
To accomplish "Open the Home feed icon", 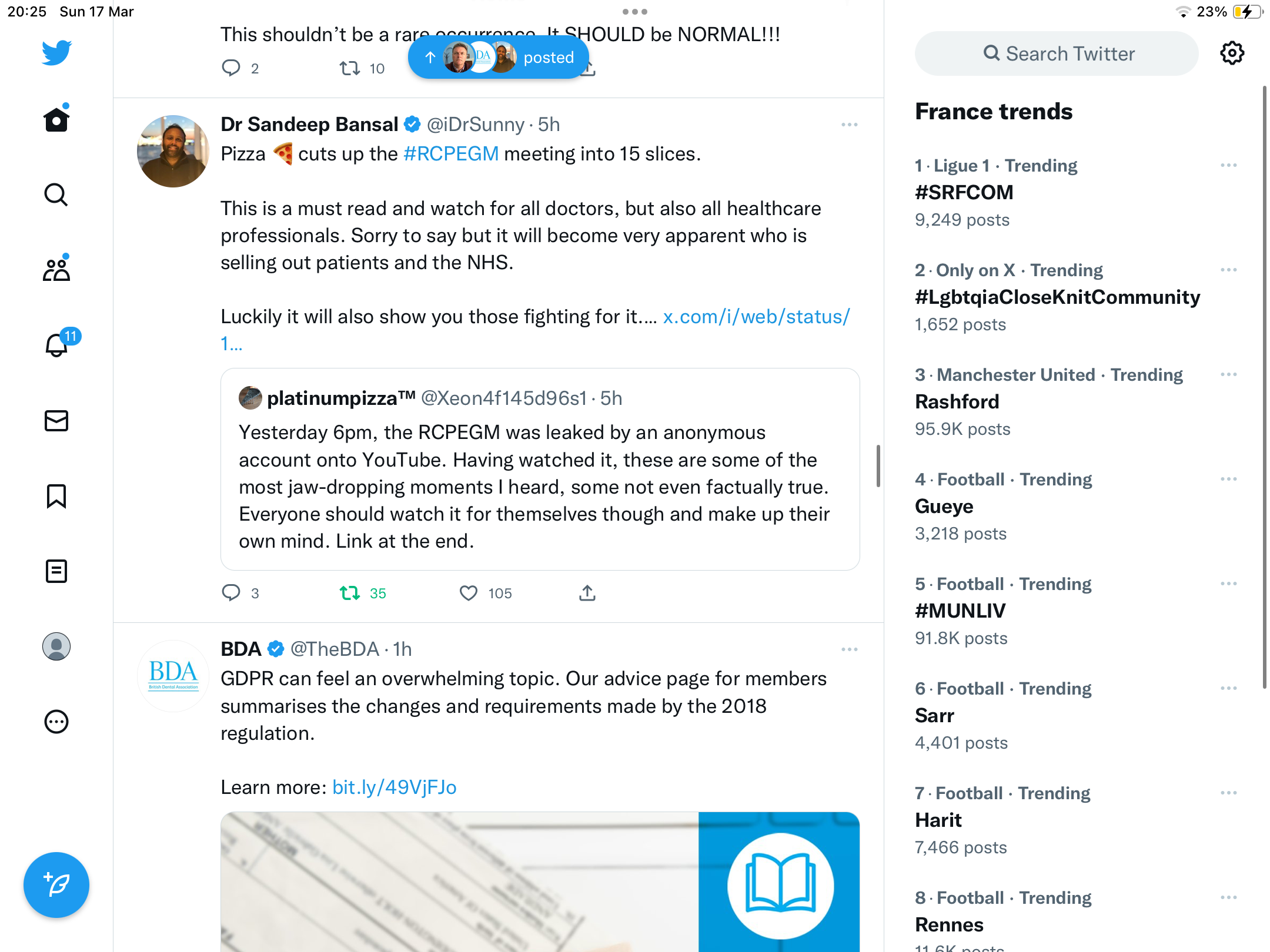I will 56,120.
